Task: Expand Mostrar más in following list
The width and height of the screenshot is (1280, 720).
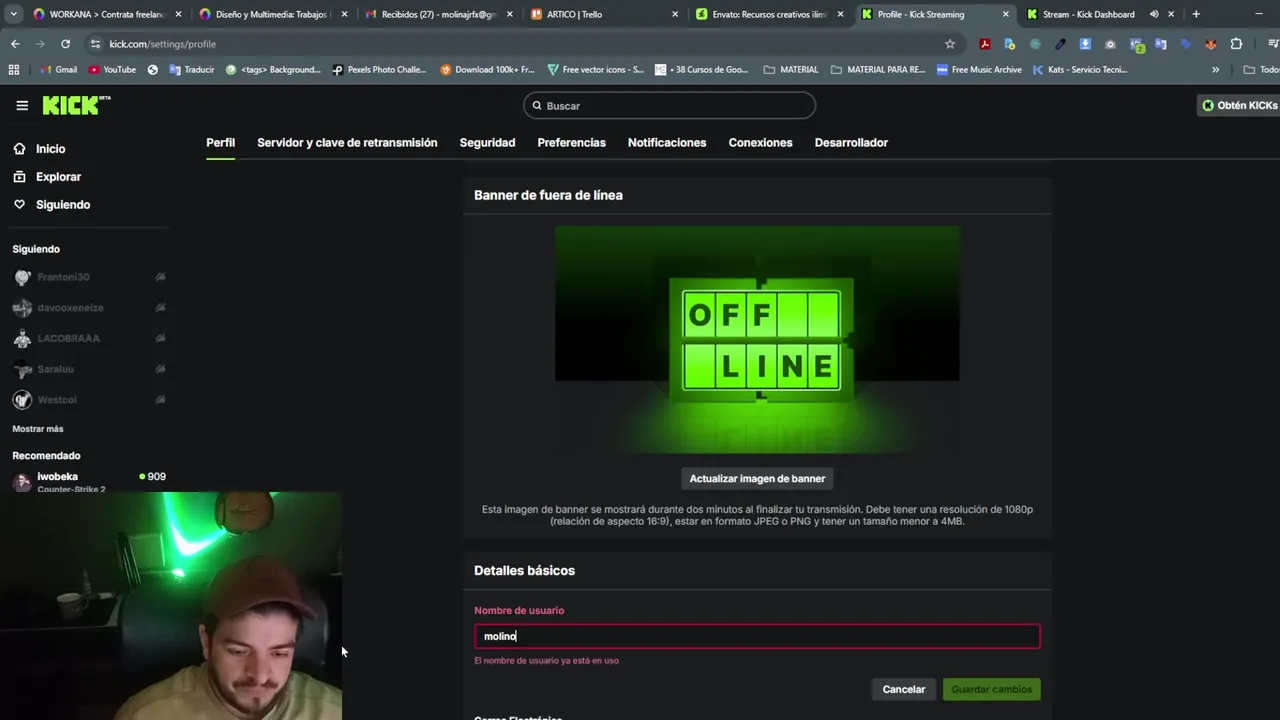Action: point(38,429)
